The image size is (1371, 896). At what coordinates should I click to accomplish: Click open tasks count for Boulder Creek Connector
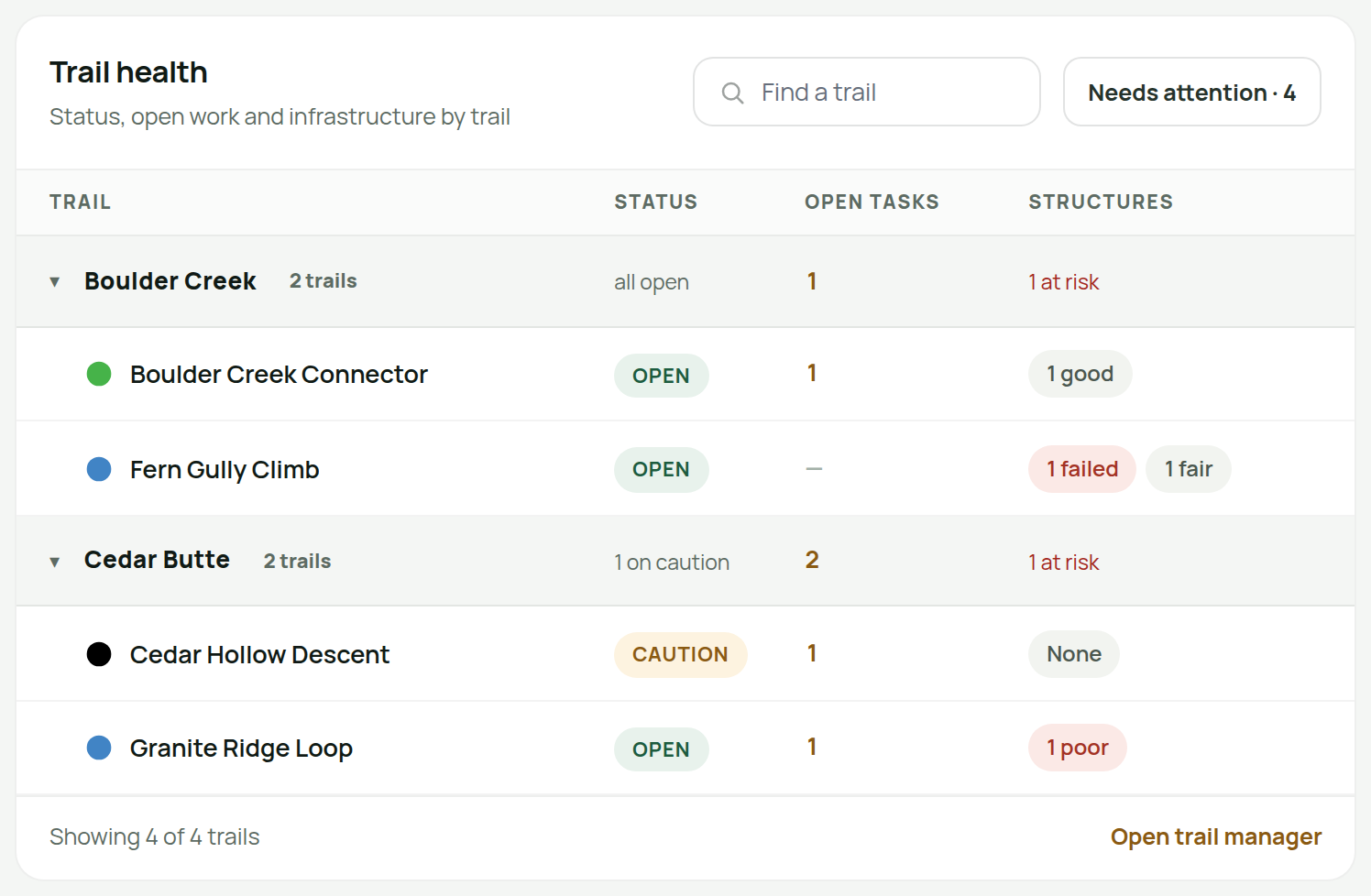click(812, 373)
